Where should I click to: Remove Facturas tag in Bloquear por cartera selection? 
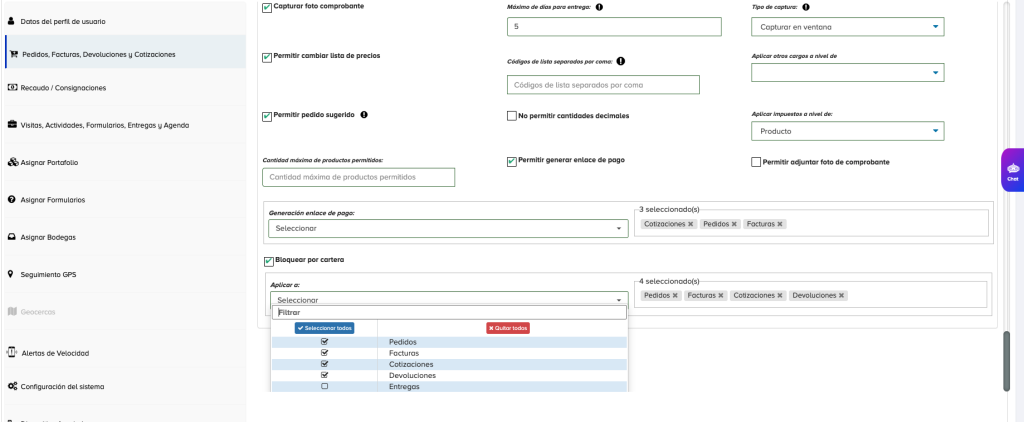pos(721,296)
